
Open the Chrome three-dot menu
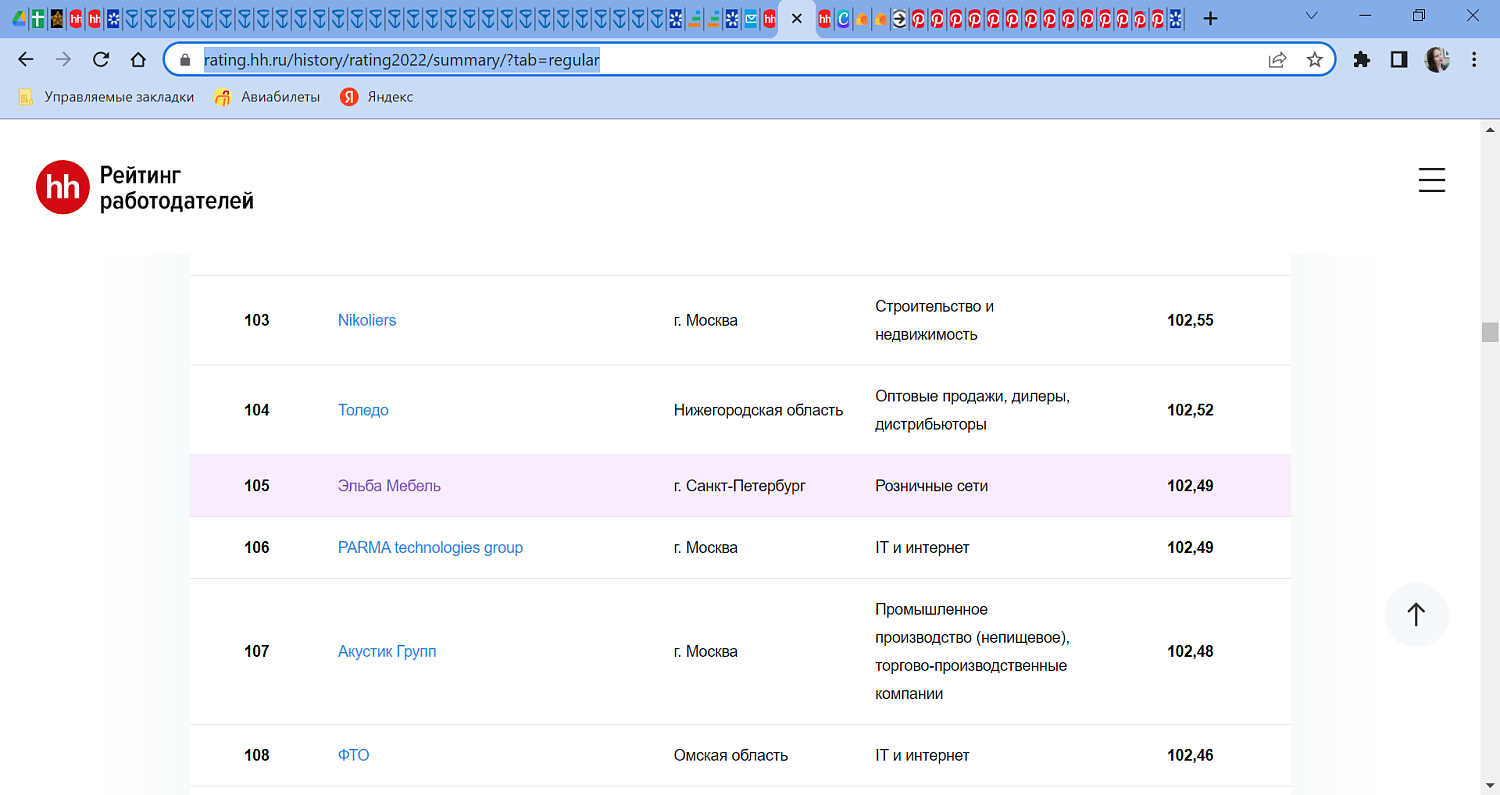pyautogui.click(x=1474, y=60)
